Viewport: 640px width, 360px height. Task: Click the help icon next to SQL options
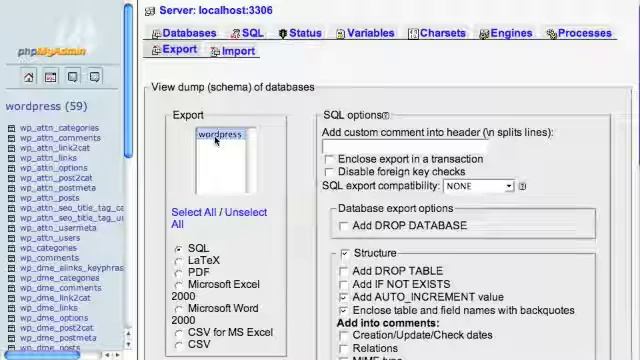point(386,116)
